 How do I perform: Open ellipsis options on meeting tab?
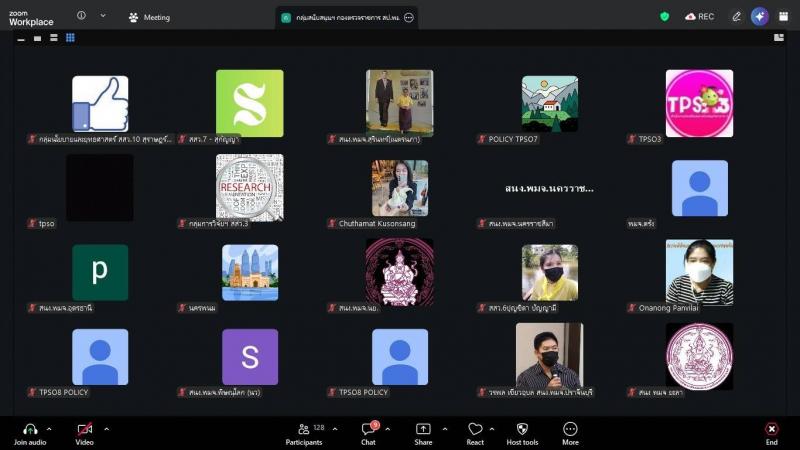(x=409, y=17)
